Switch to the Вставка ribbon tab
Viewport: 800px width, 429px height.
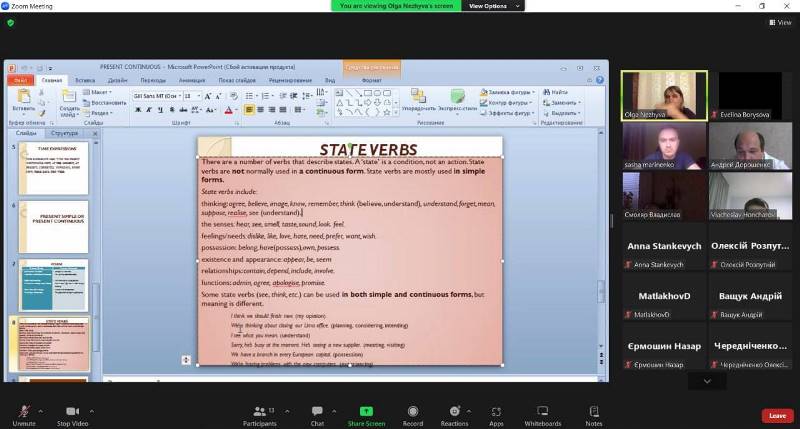pyautogui.click(x=85, y=80)
